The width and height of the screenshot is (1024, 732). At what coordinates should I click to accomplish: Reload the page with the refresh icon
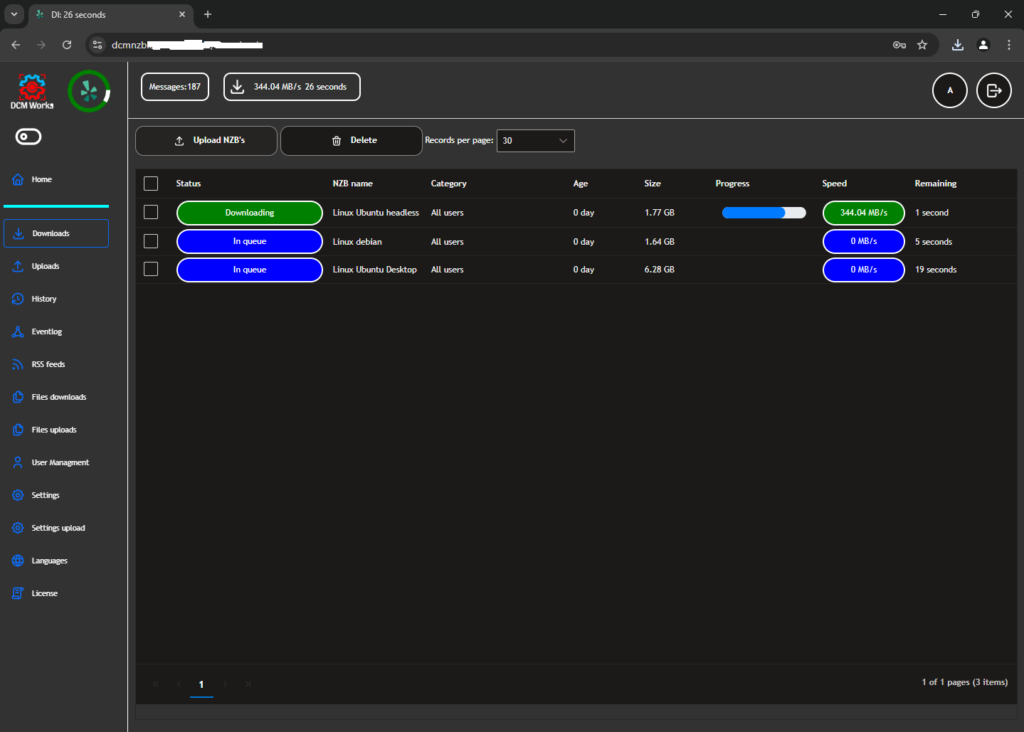coord(67,45)
